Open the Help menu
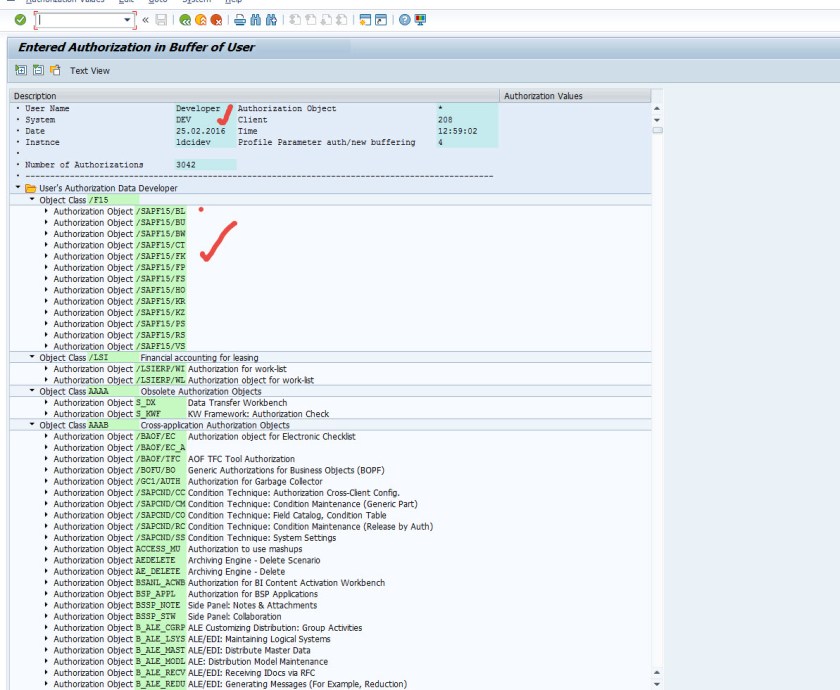This screenshot has width=840, height=690. tap(233, 2)
